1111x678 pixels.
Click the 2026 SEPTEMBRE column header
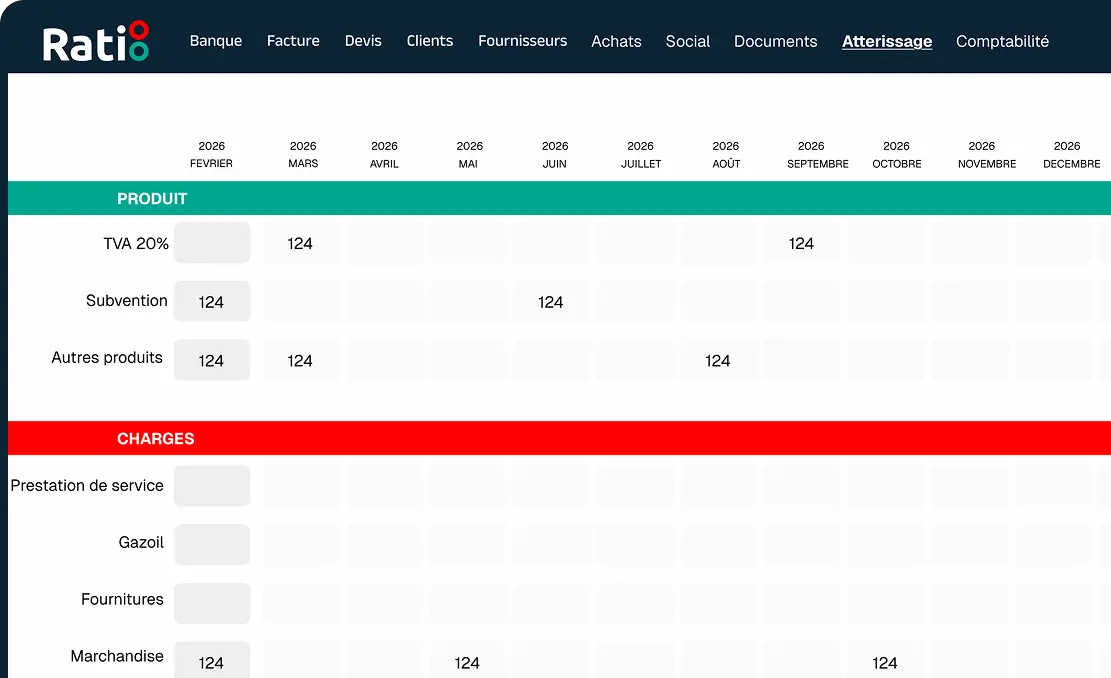817,154
